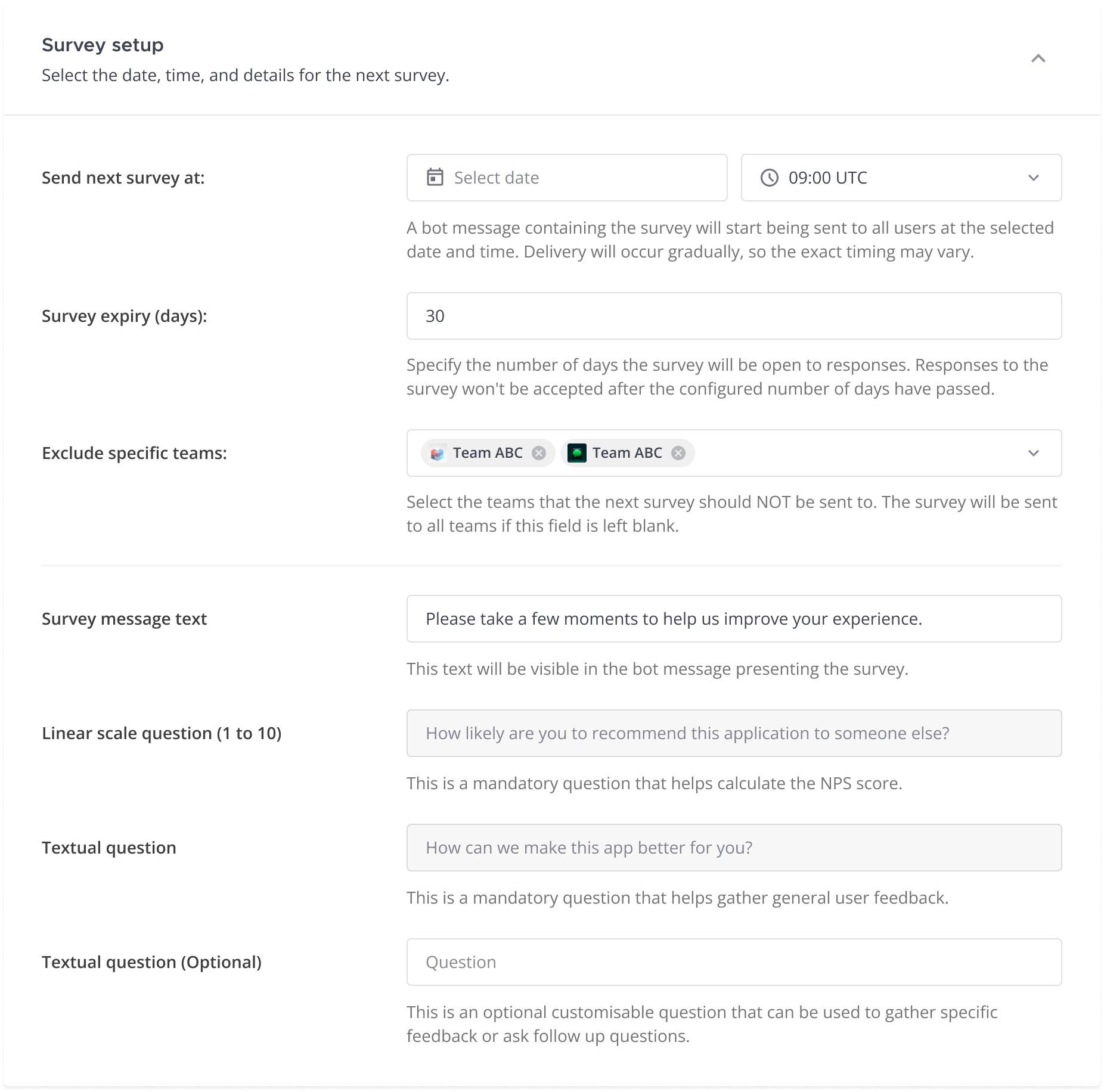Click the calendar icon in the date field
The height and width of the screenshot is (1092, 1104).
point(436,177)
